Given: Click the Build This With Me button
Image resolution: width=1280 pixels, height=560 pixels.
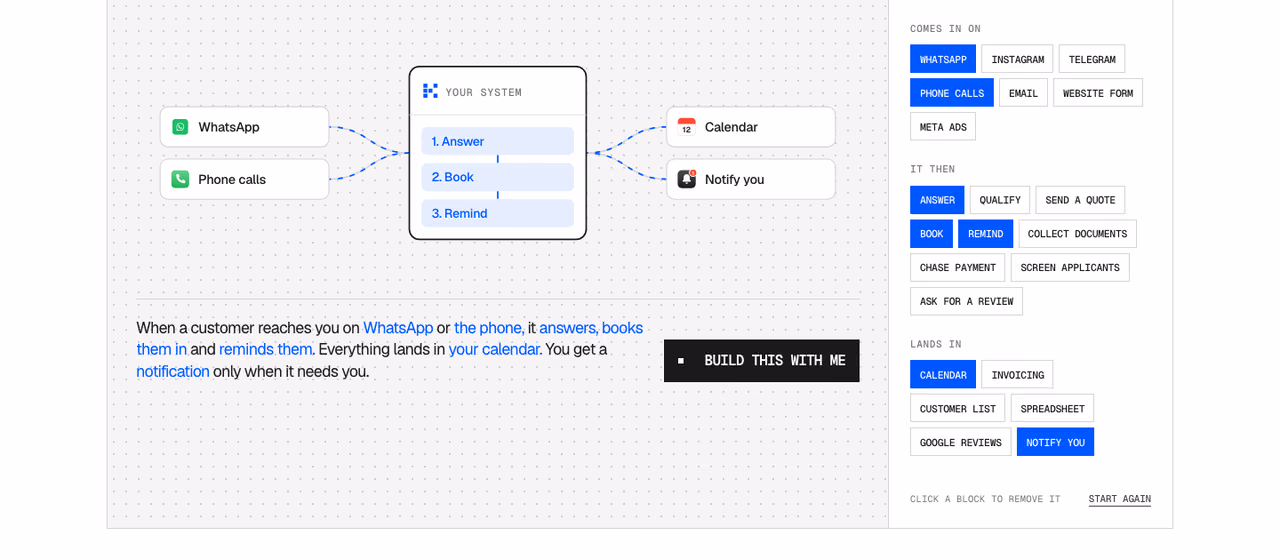Looking at the screenshot, I should (762, 361).
